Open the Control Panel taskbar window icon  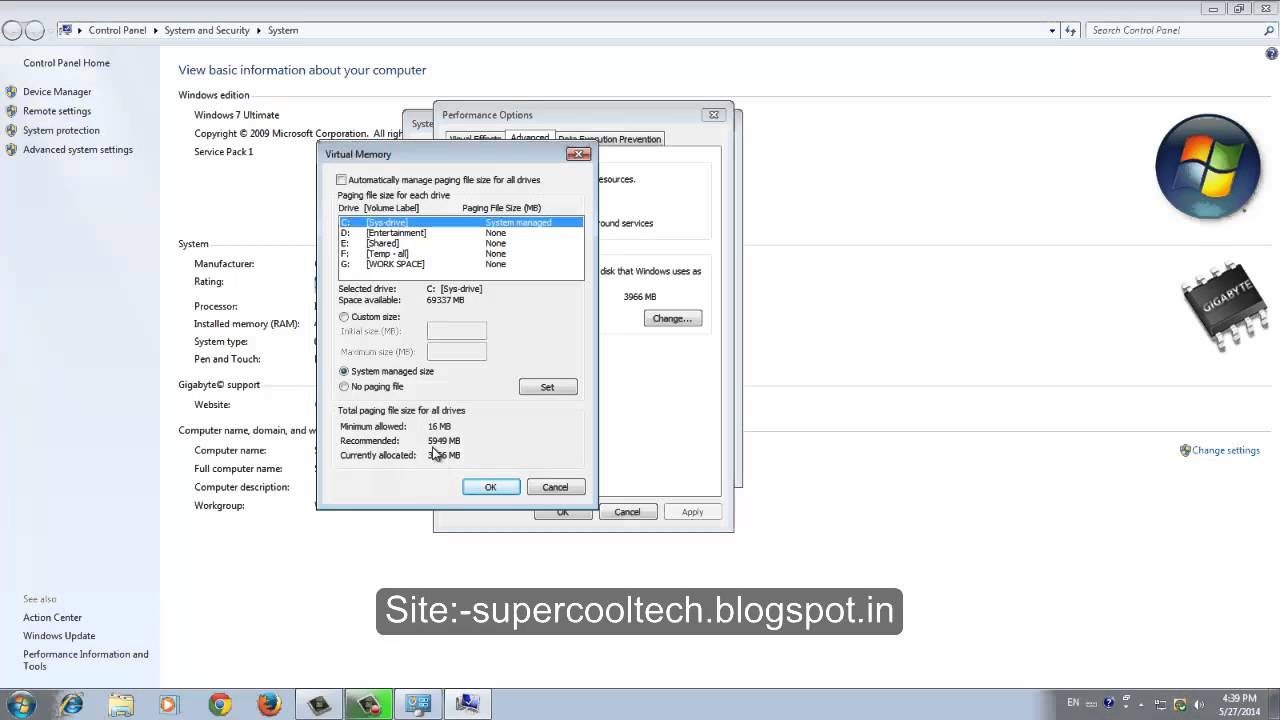point(417,704)
